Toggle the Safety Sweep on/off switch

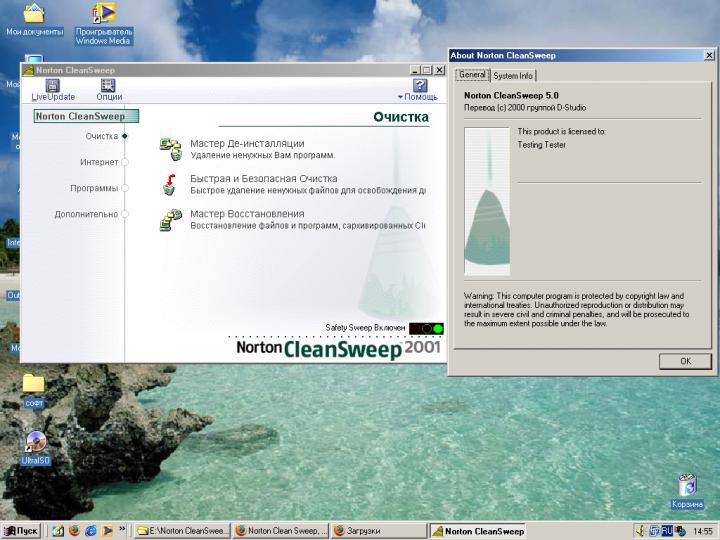coord(426,328)
